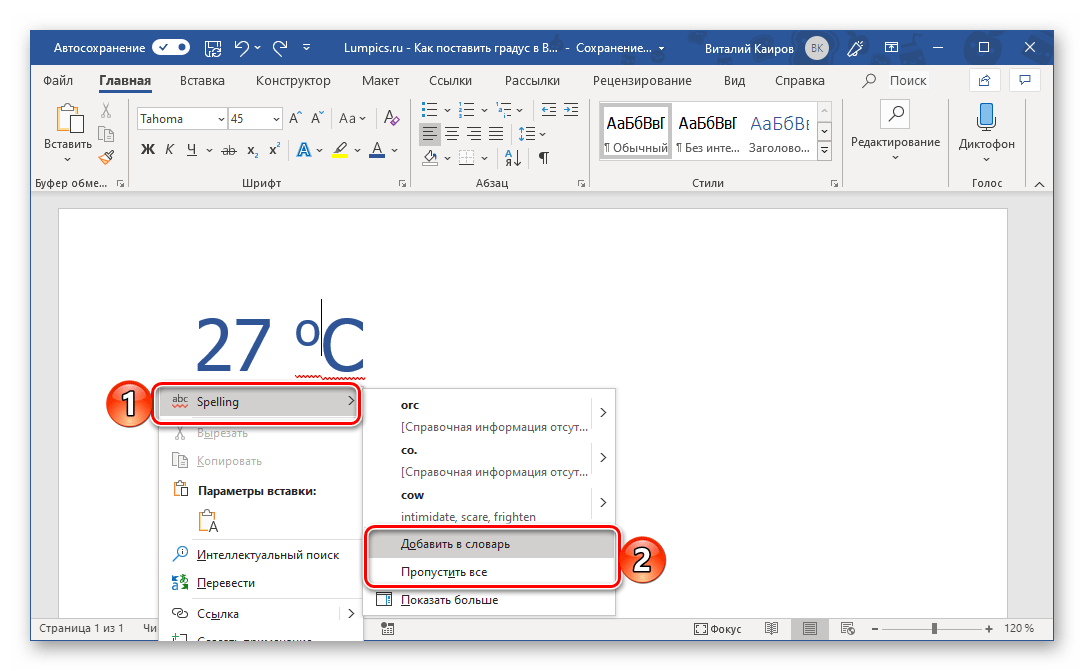Image resolution: width=1084 pixels, height=671 pixels.
Task: Click the Dictate microphone icon
Action: point(986,117)
